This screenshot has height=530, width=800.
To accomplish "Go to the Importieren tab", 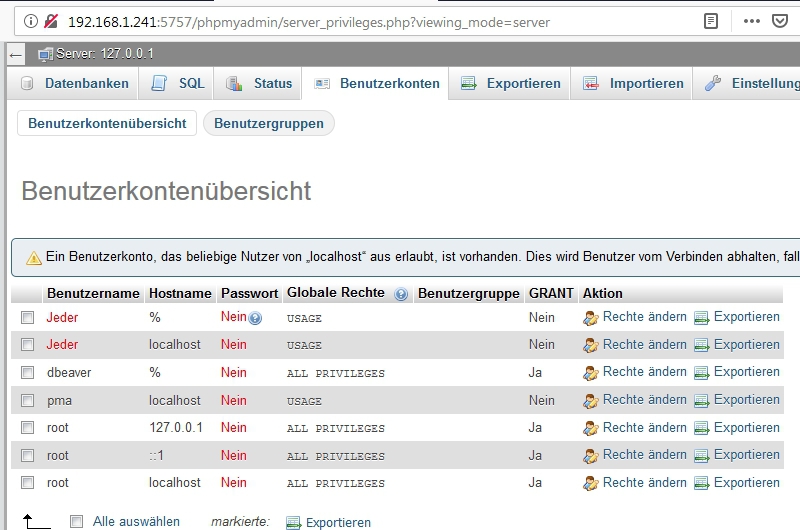I will [632, 83].
